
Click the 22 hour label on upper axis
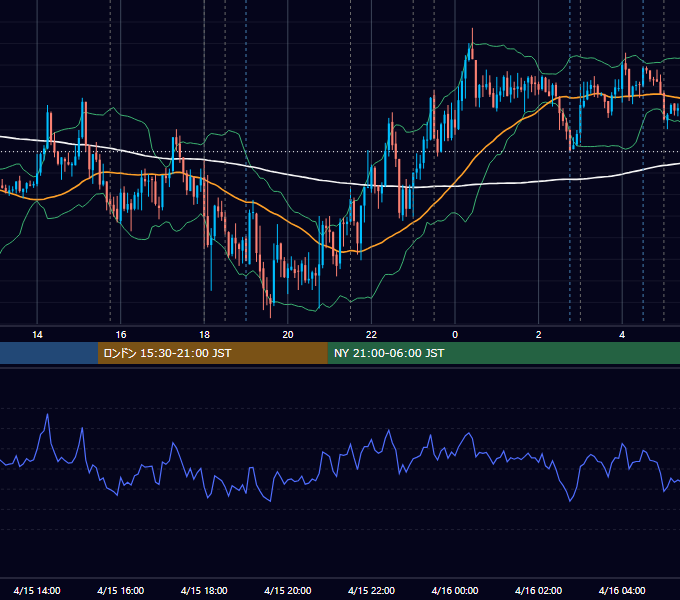coord(371,335)
